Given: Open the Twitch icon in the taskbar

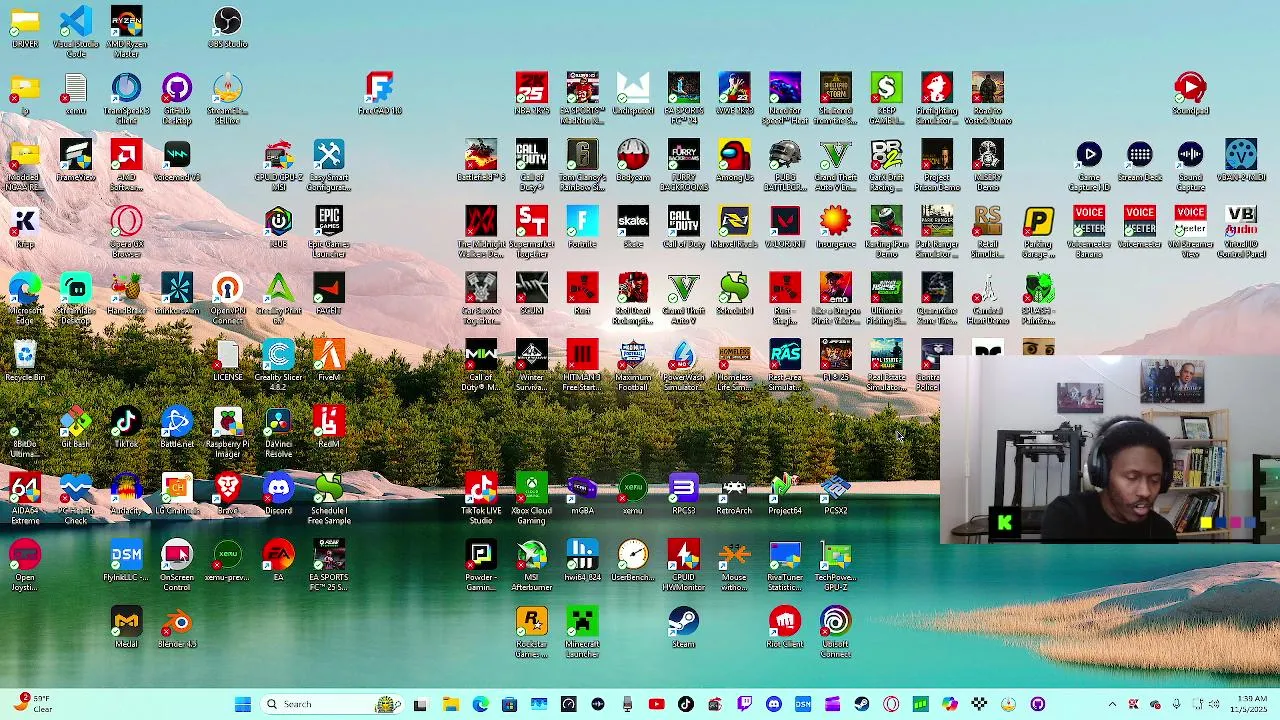Looking at the screenshot, I should [744, 704].
